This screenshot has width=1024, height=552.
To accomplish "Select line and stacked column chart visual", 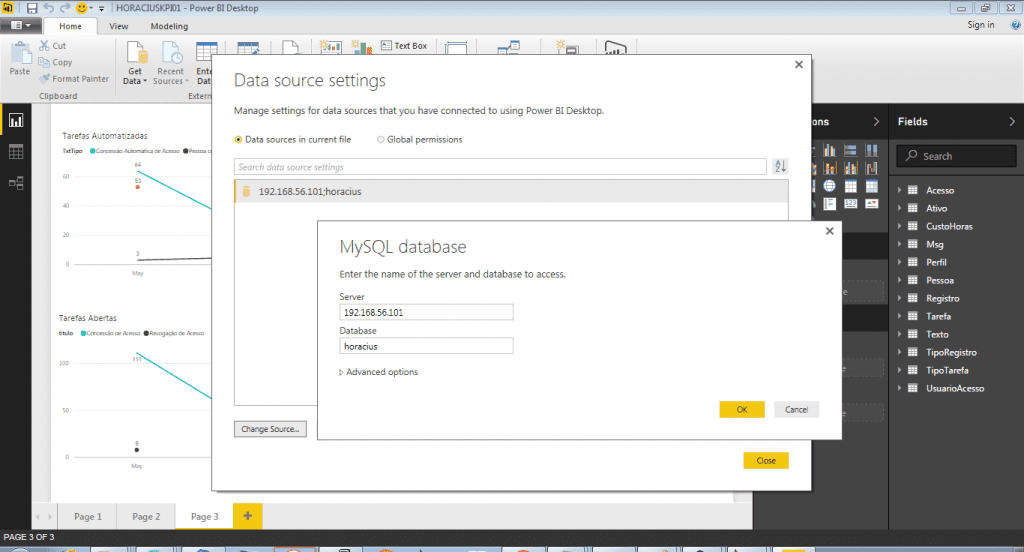I will pyautogui.click(x=829, y=169).
